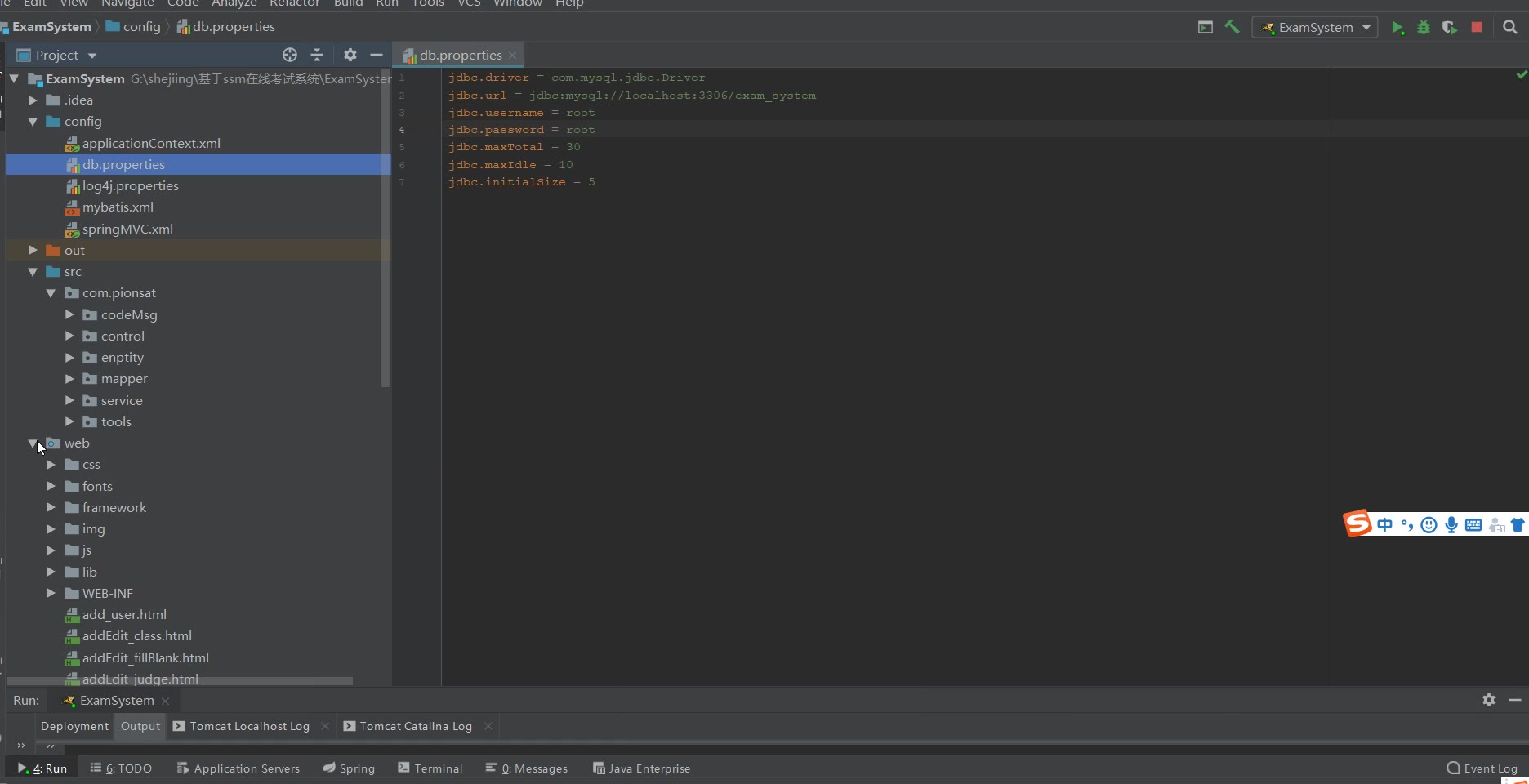Screen dimensions: 1529x784
Task: Switch to the Output tab
Action: pos(140,726)
